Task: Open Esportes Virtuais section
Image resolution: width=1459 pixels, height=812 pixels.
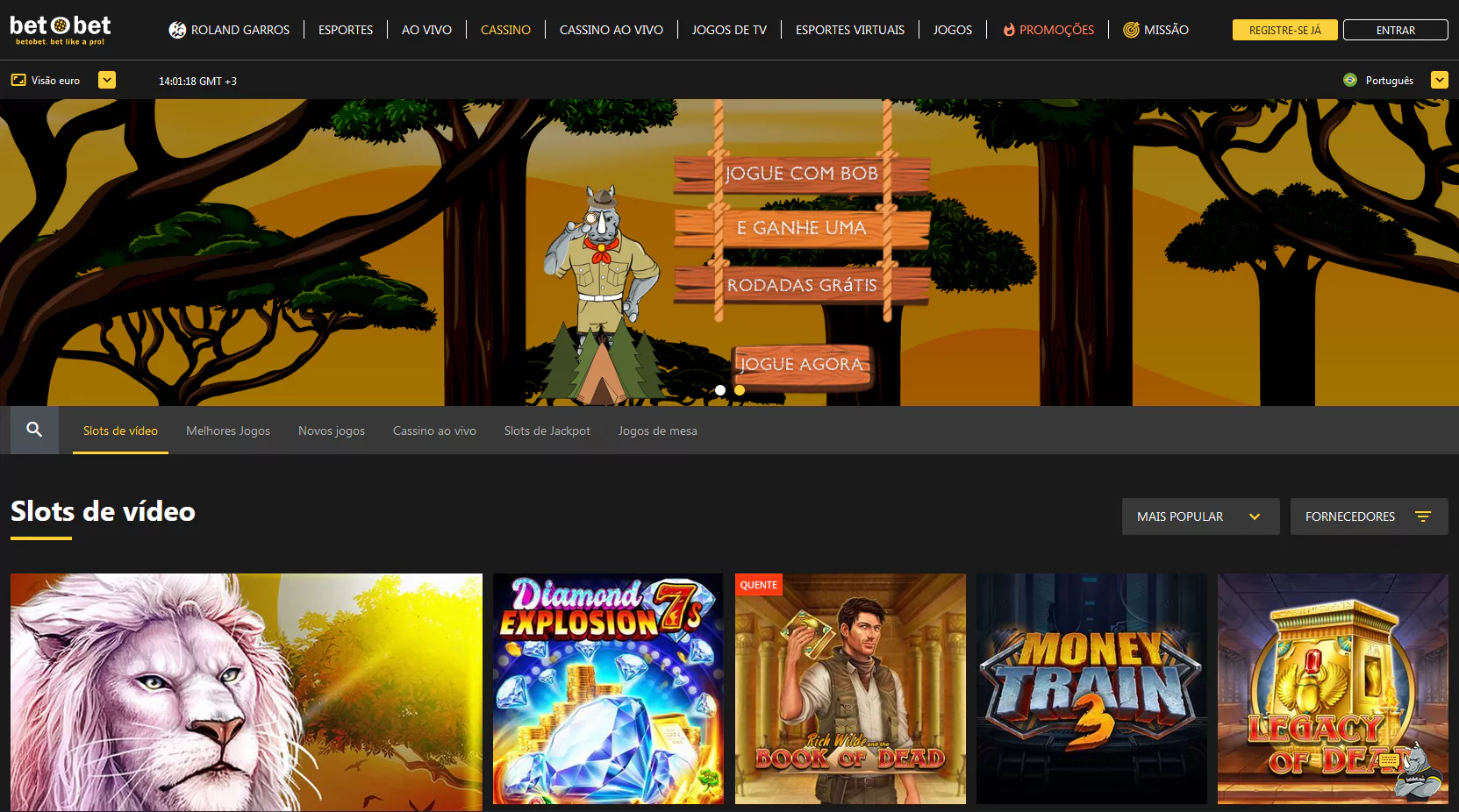Action: (x=850, y=30)
